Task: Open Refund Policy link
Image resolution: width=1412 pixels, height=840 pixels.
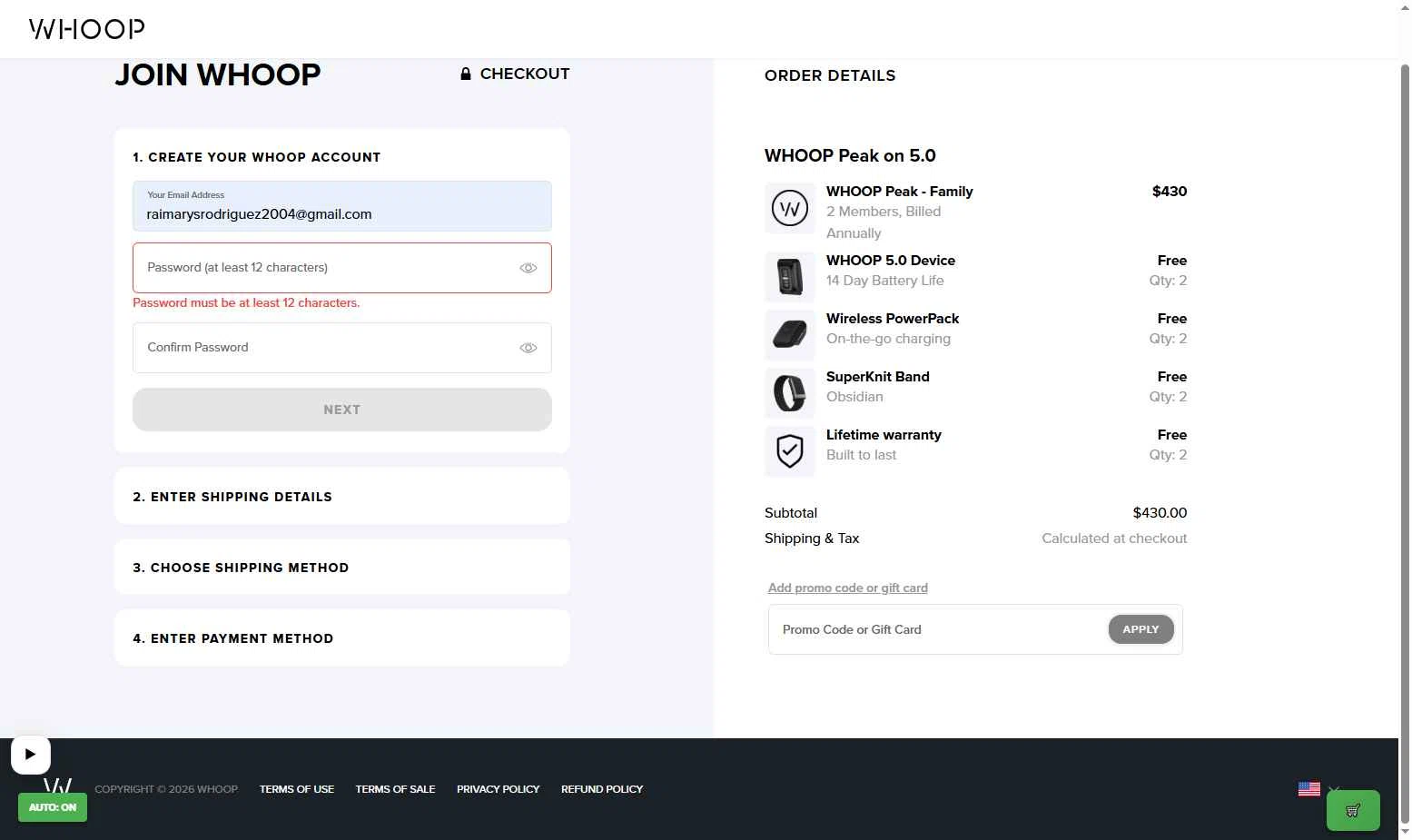Action: point(602,789)
